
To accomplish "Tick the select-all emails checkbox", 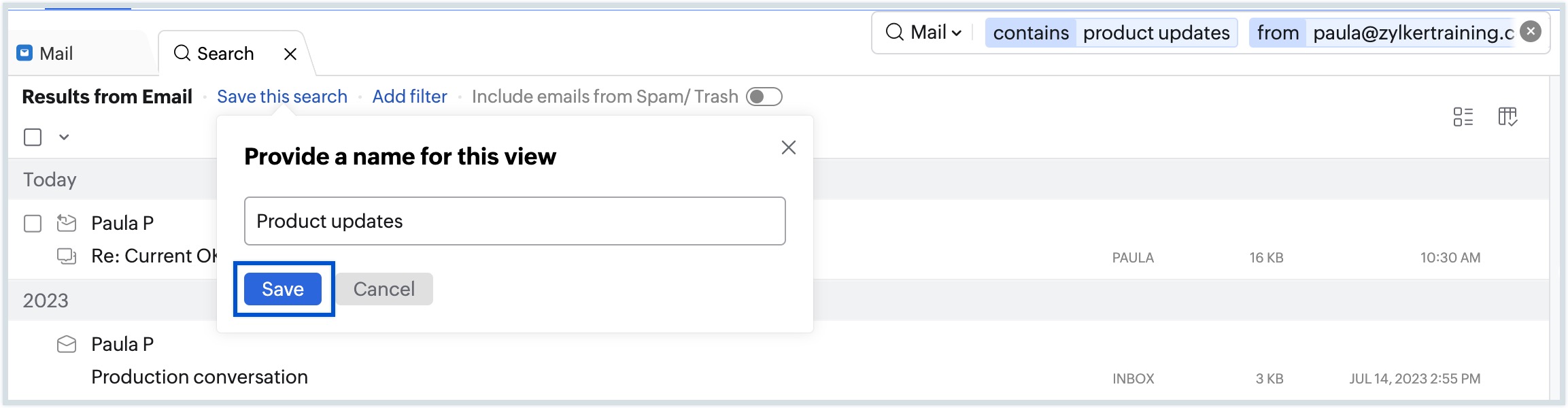I will [x=33, y=137].
